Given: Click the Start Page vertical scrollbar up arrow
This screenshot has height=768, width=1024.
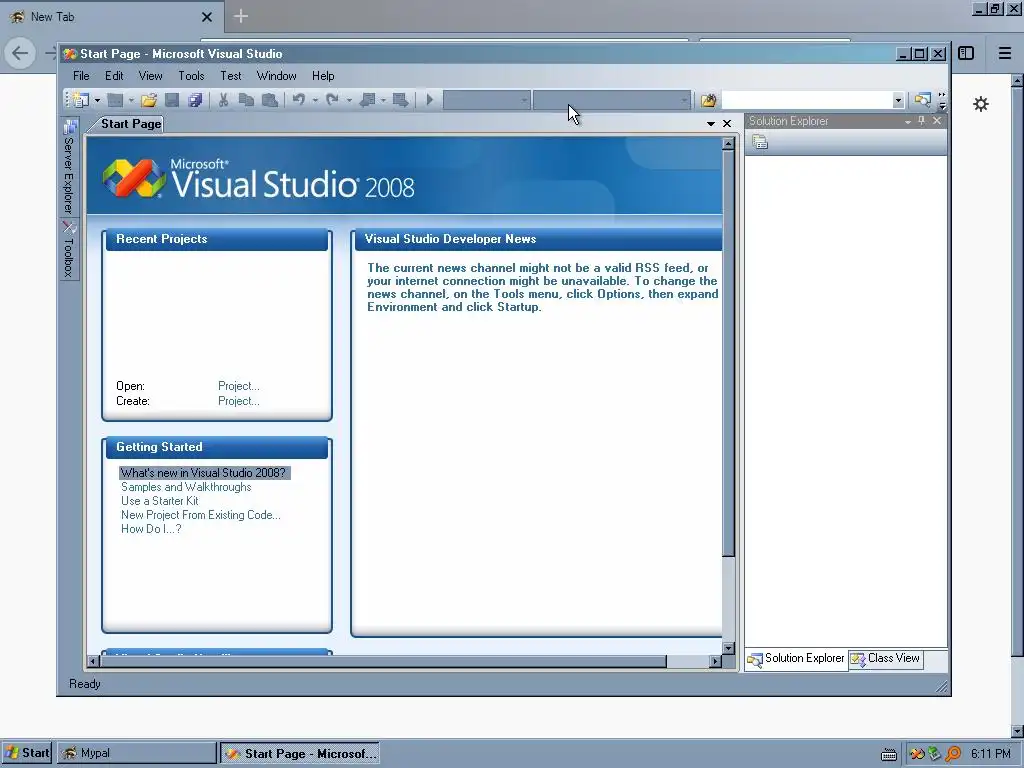Looking at the screenshot, I should 728,144.
